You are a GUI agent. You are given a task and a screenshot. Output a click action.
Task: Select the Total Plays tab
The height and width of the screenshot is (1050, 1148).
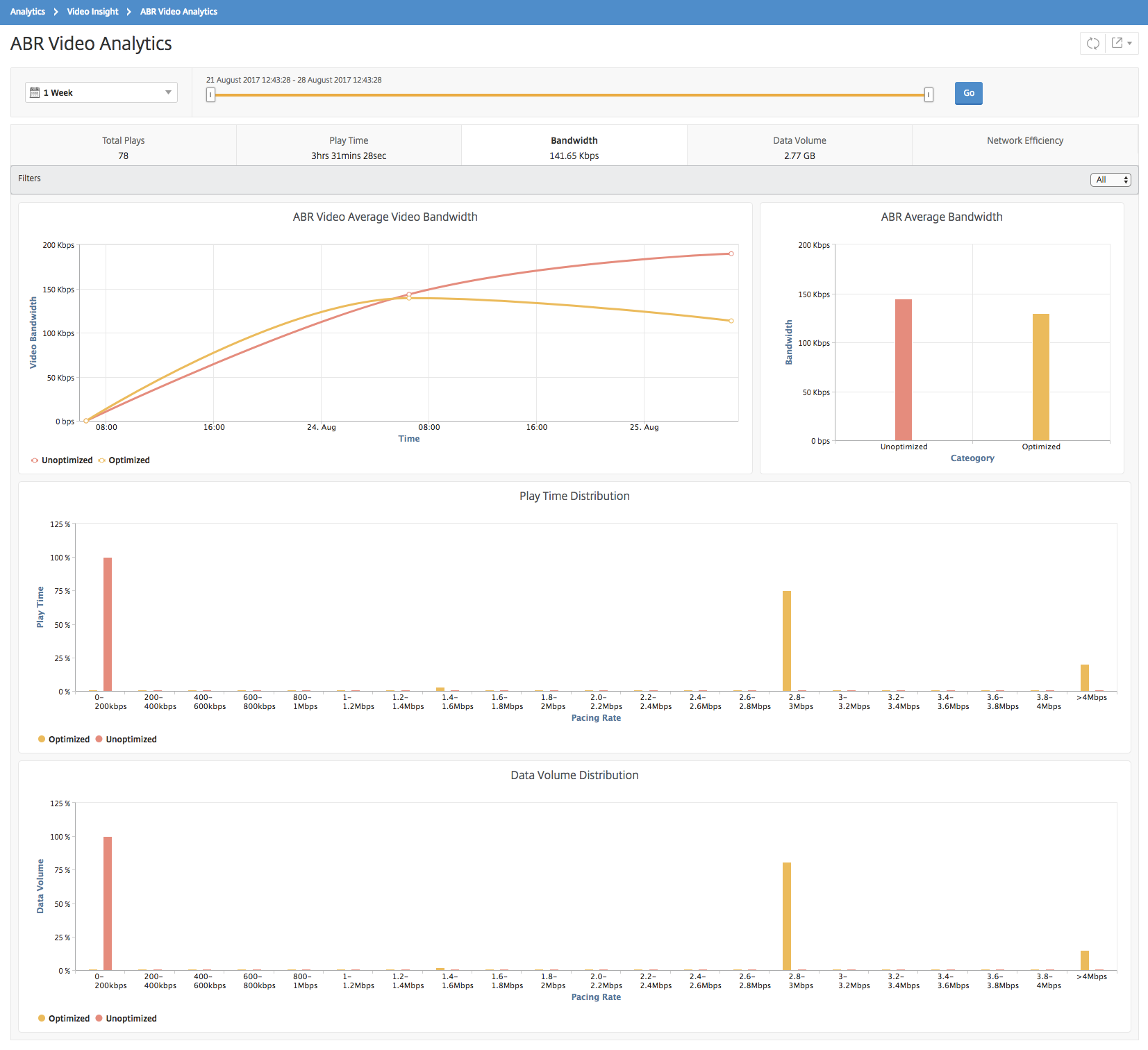click(x=124, y=147)
